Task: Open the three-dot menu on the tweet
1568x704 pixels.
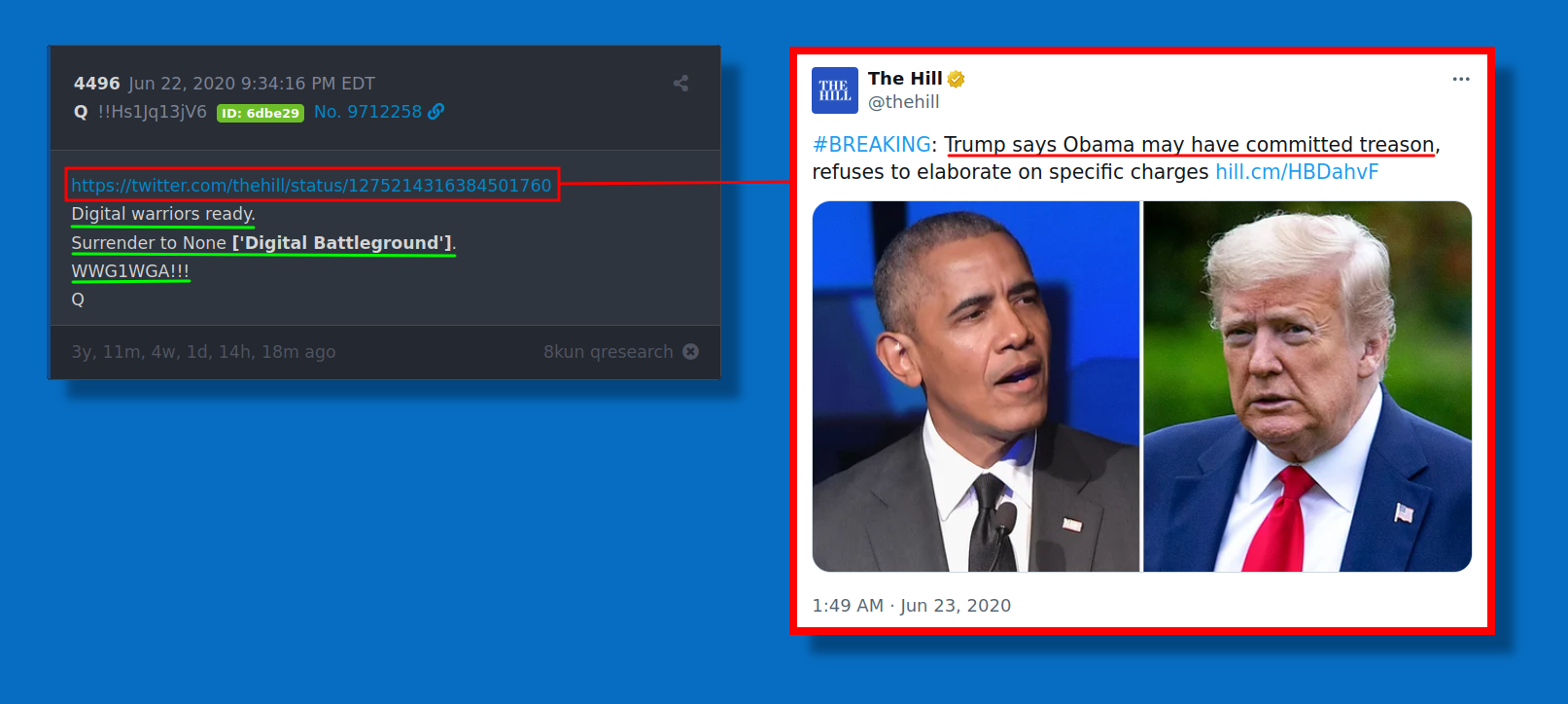Action: (x=1461, y=79)
